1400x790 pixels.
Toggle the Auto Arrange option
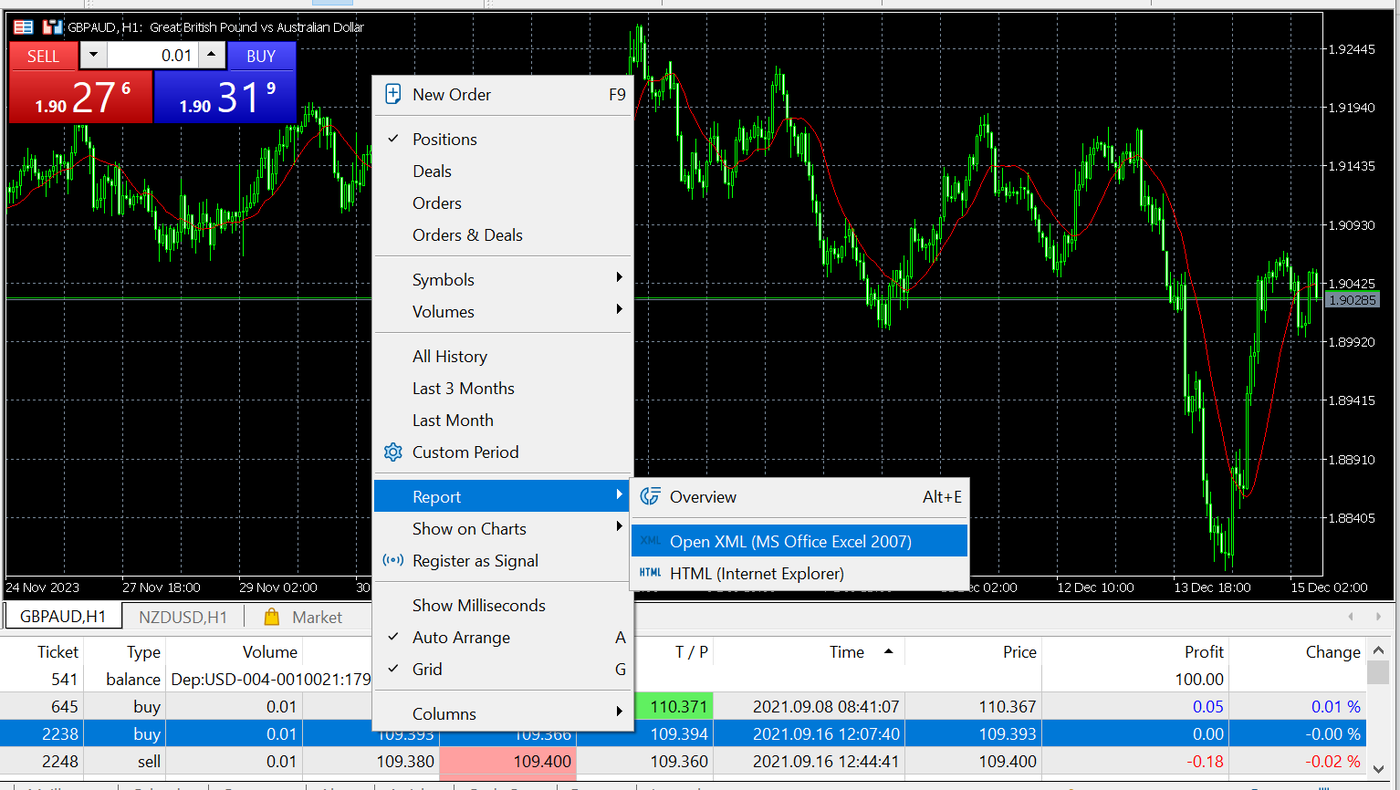point(460,637)
